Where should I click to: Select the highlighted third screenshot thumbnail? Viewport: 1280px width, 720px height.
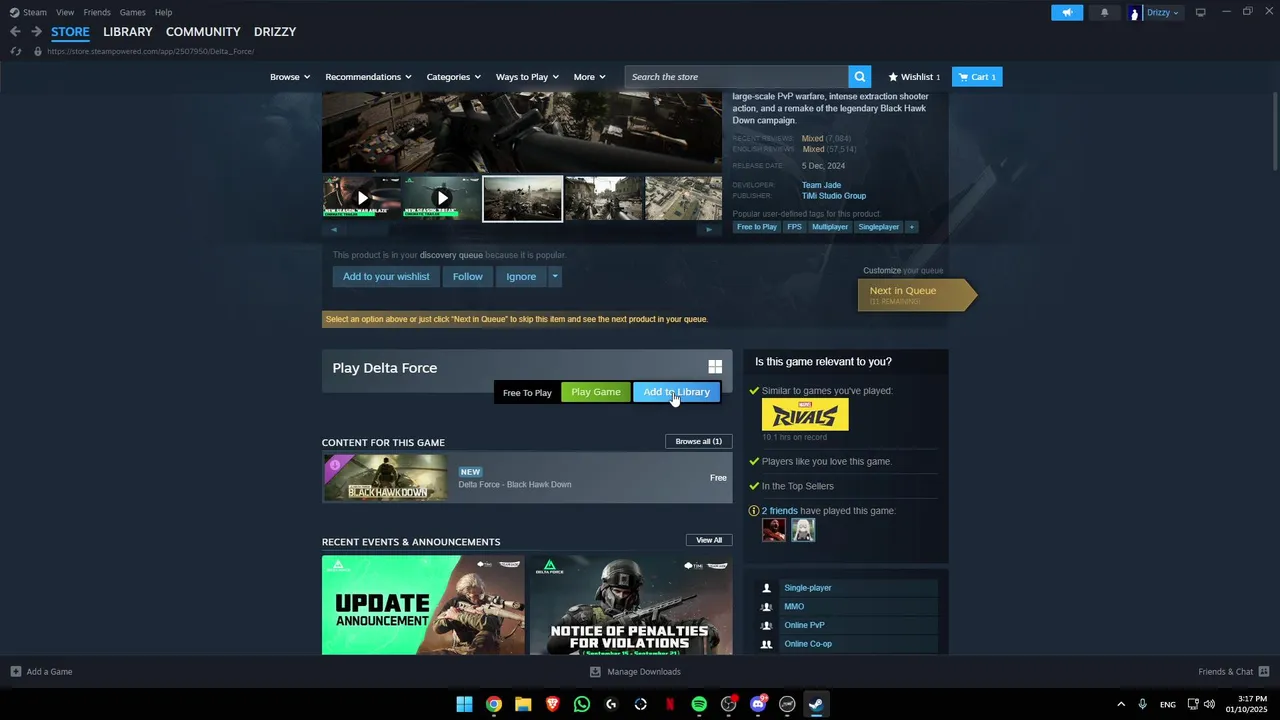click(x=522, y=198)
